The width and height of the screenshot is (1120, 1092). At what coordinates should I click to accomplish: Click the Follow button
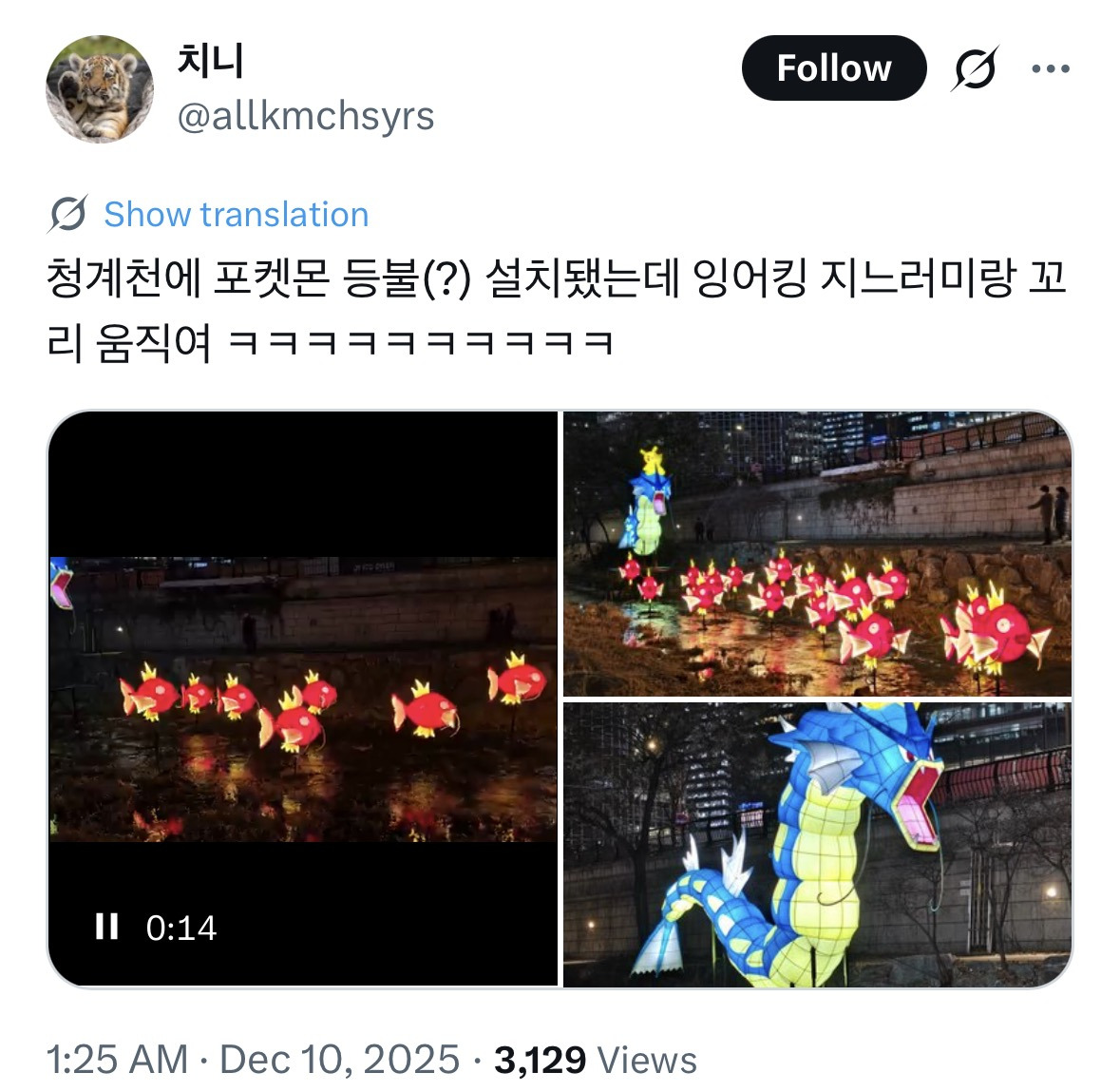(x=833, y=67)
